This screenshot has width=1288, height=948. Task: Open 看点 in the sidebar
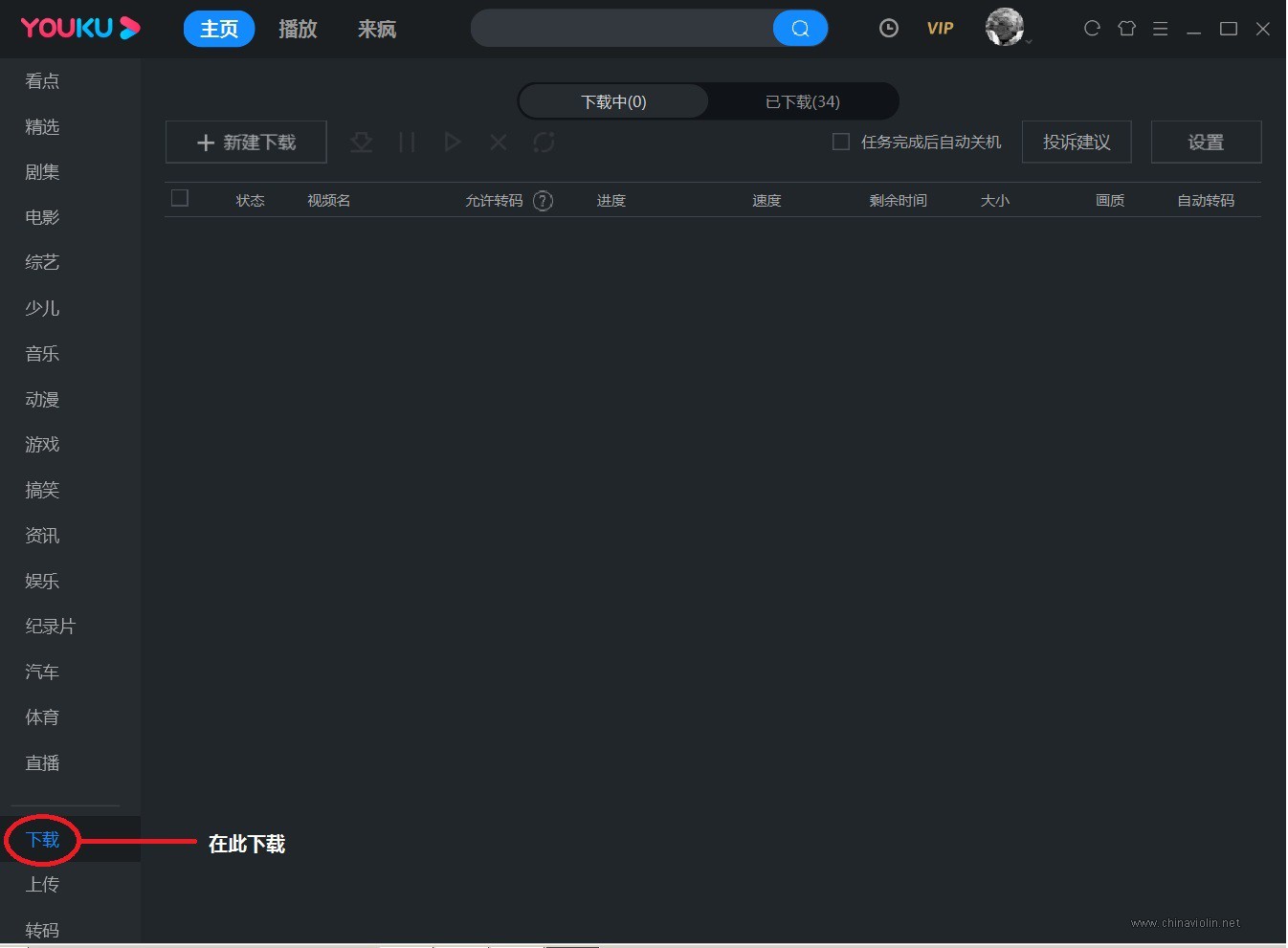click(x=42, y=81)
